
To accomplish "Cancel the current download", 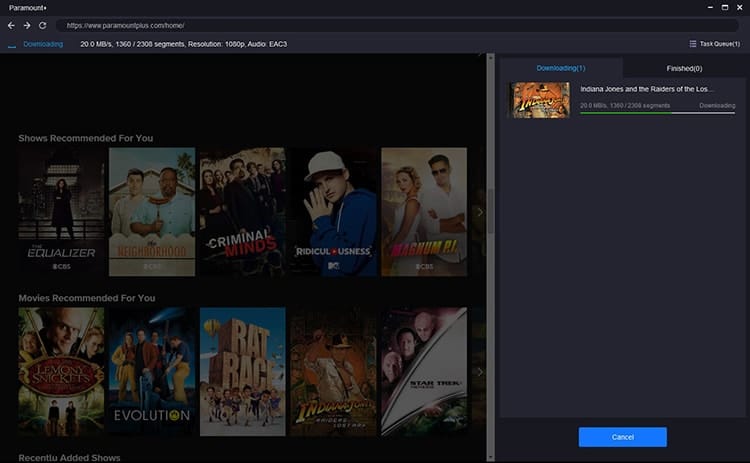I will point(622,437).
